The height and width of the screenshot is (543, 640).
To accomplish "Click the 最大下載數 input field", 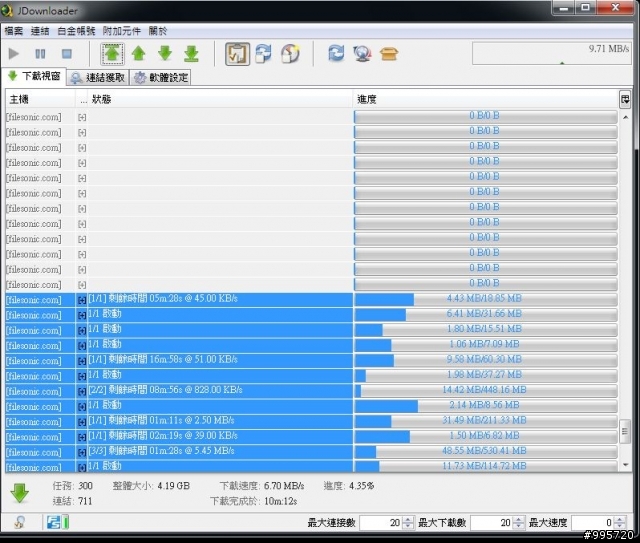I will (x=492, y=523).
